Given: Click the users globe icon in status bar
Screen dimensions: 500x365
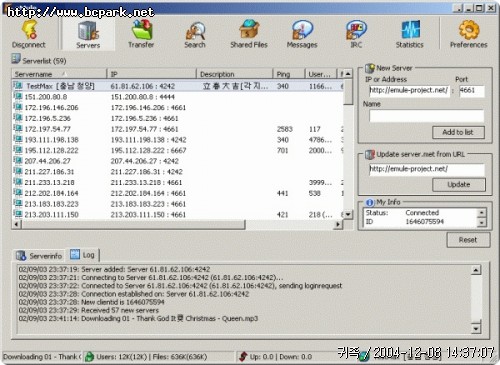Looking at the screenshot, I should [89, 357].
